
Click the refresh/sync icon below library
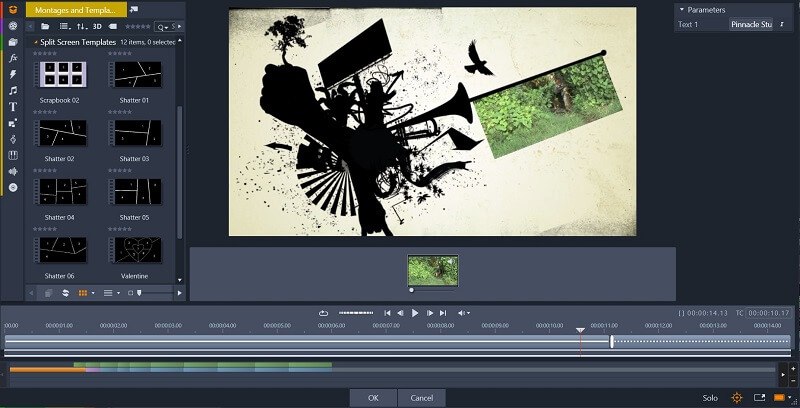click(65, 293)
